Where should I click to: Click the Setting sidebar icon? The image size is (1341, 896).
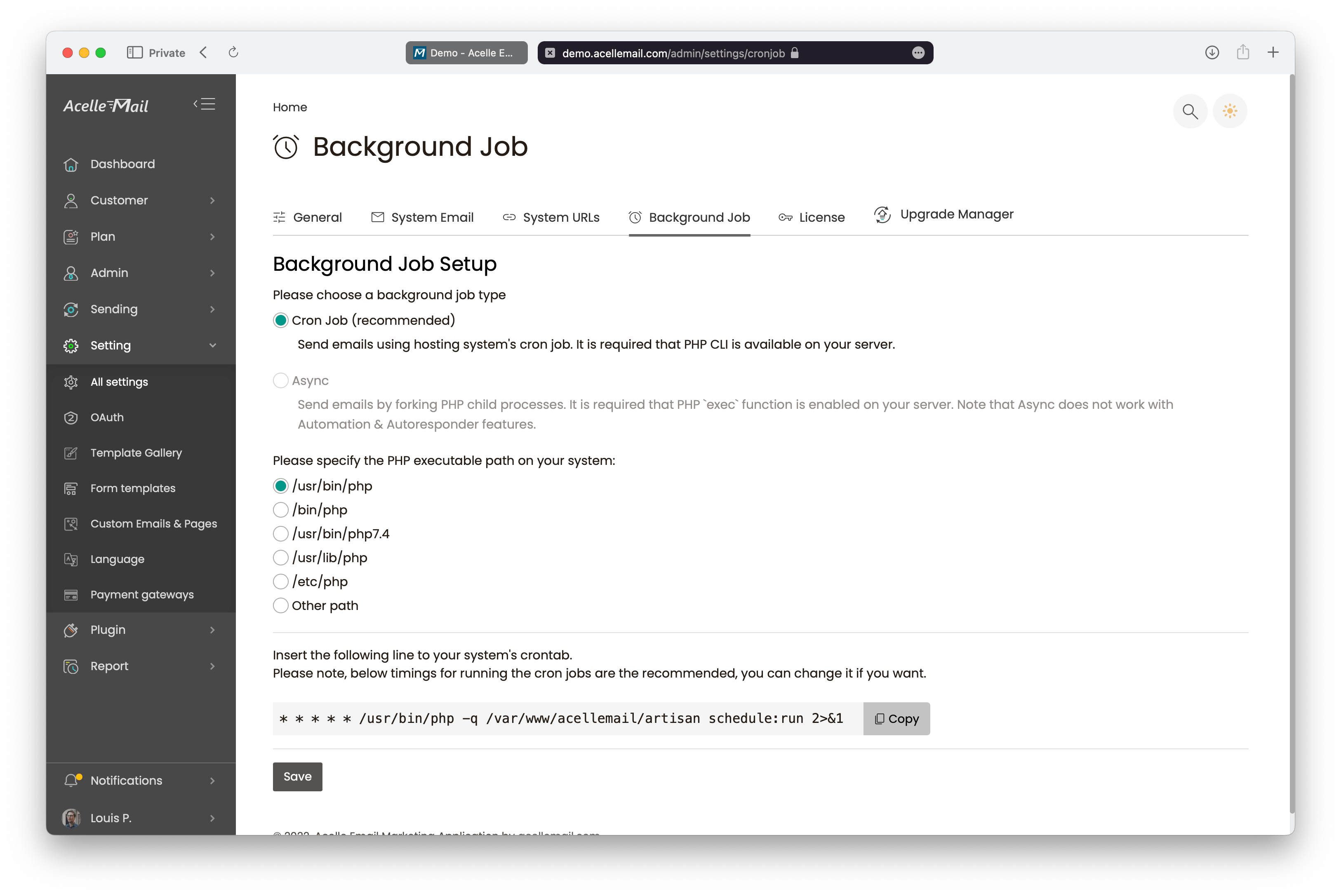[71, 345]
